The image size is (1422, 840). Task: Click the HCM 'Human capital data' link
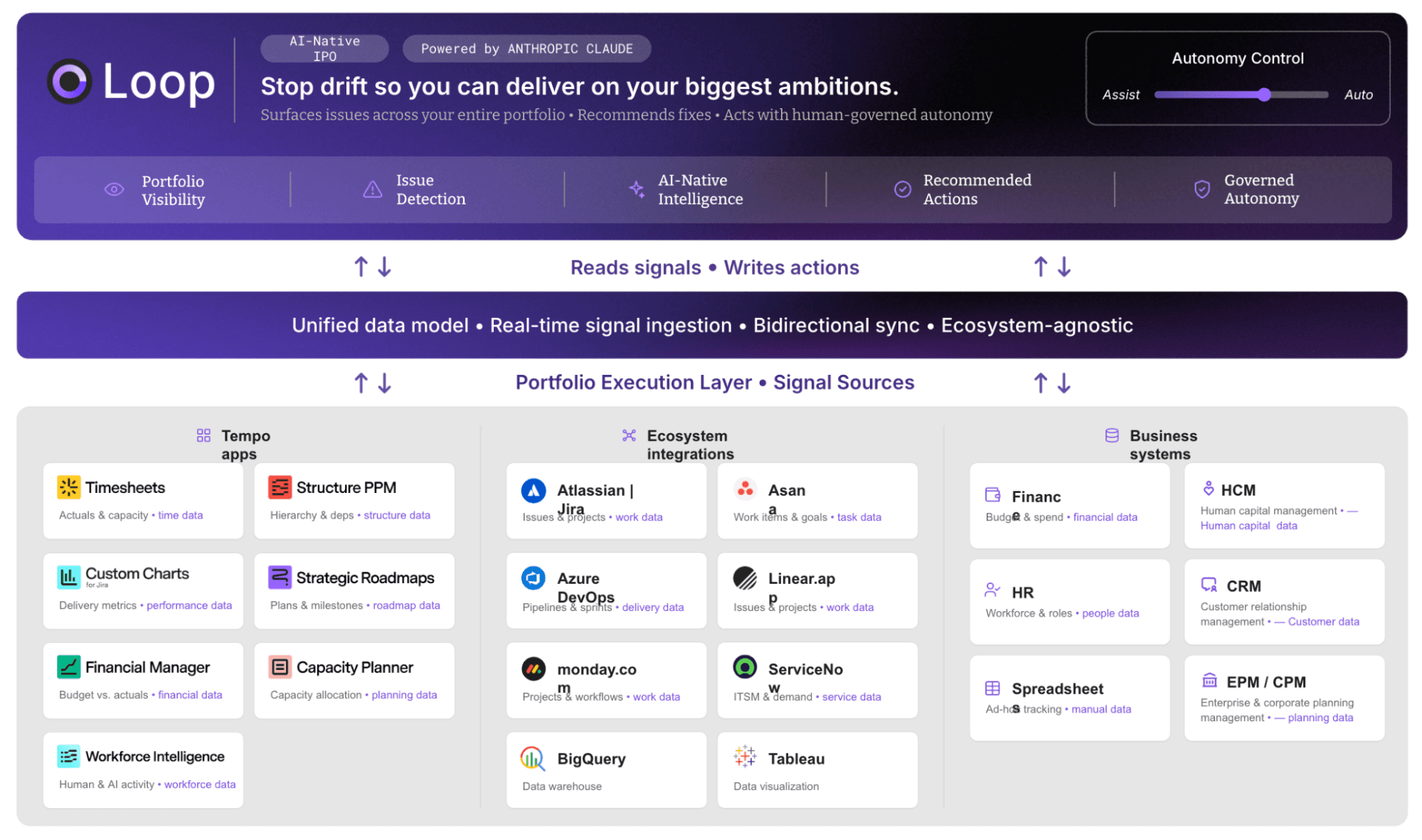(1248, 526)
